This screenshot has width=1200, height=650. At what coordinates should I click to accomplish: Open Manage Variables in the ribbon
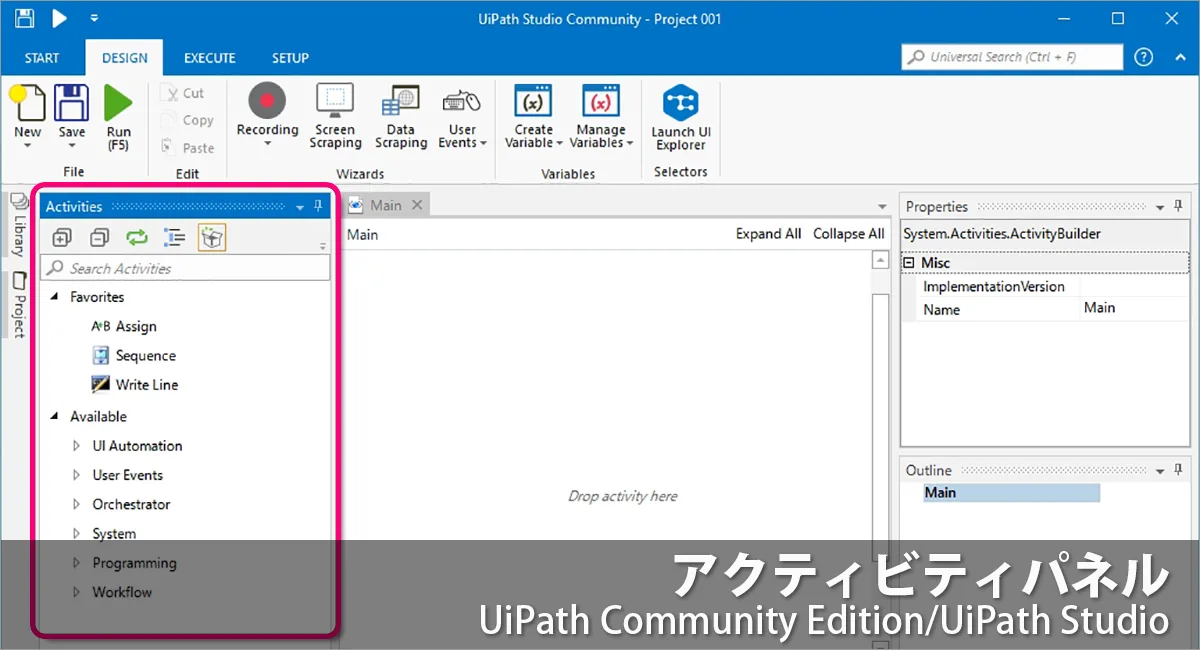(x=601, y=116)
